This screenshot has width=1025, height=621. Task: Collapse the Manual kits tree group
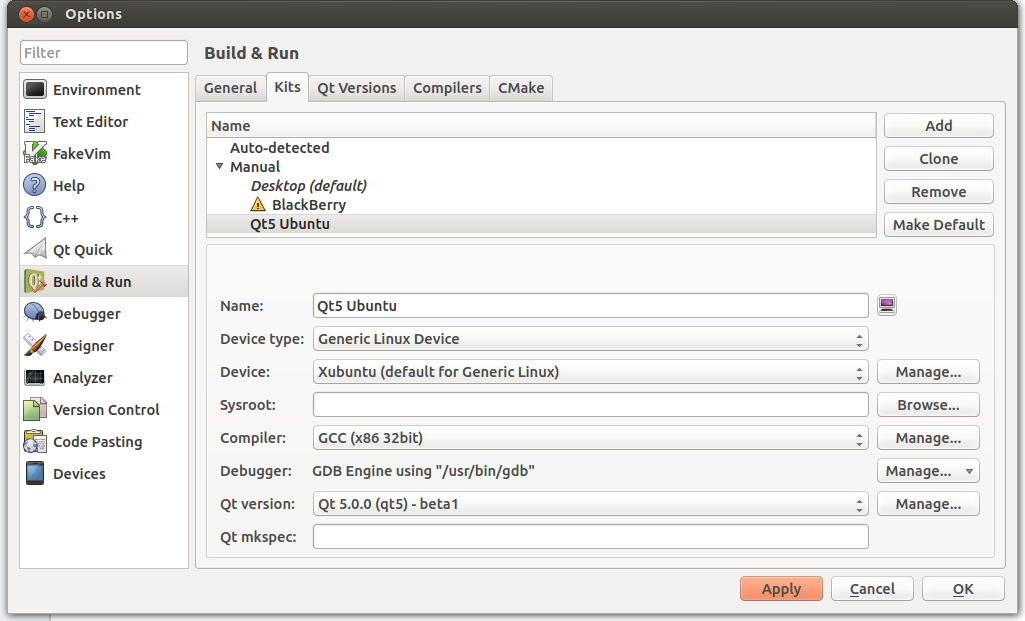[x=220, y=167]
